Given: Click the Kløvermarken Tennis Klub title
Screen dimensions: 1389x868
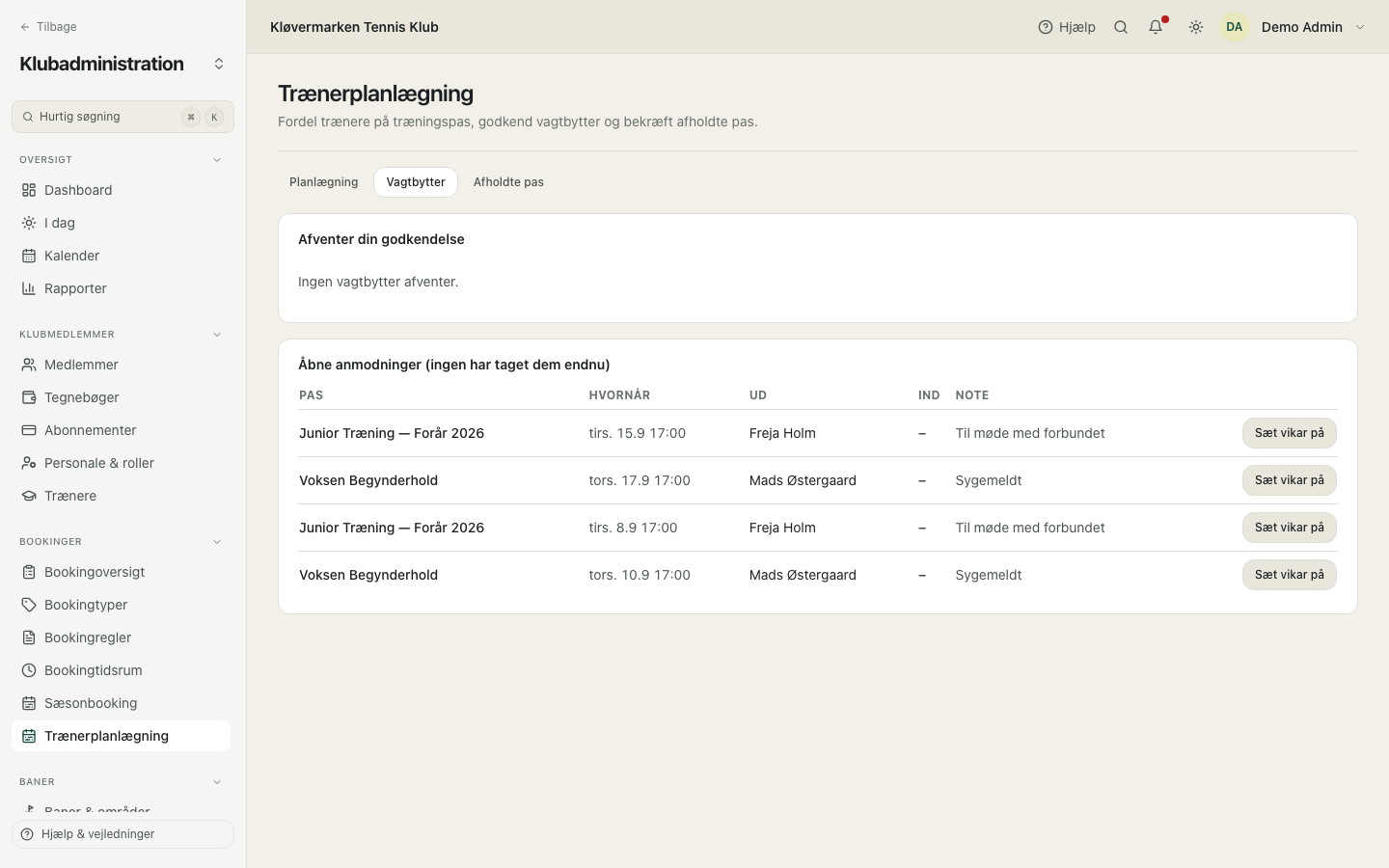Looking at the screenshot, I should [354, 27].
